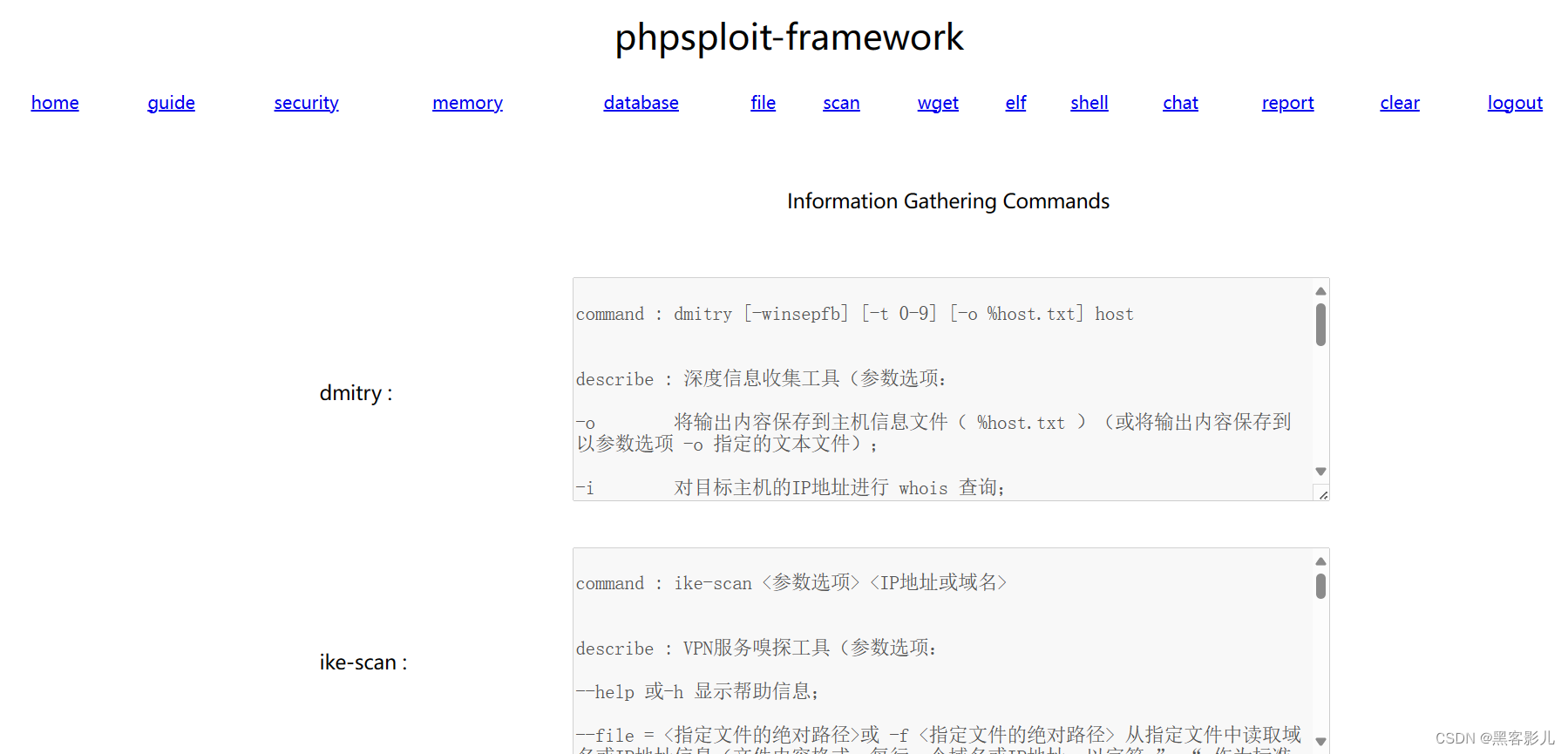Click the phpsploit-framework title
Screen dimensions: 1568x754
[x=789, y=37]
